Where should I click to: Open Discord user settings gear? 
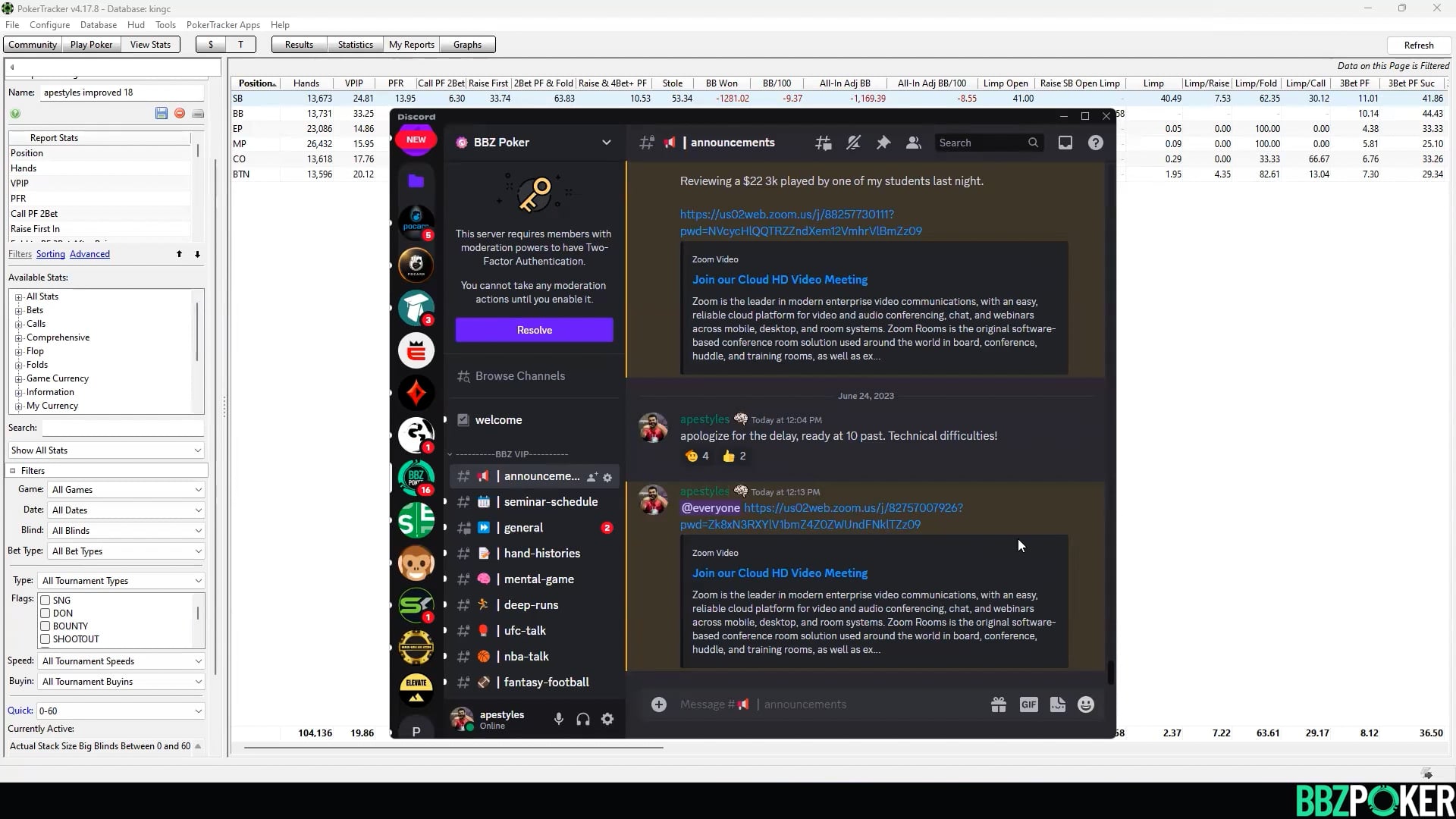point(607,720)
